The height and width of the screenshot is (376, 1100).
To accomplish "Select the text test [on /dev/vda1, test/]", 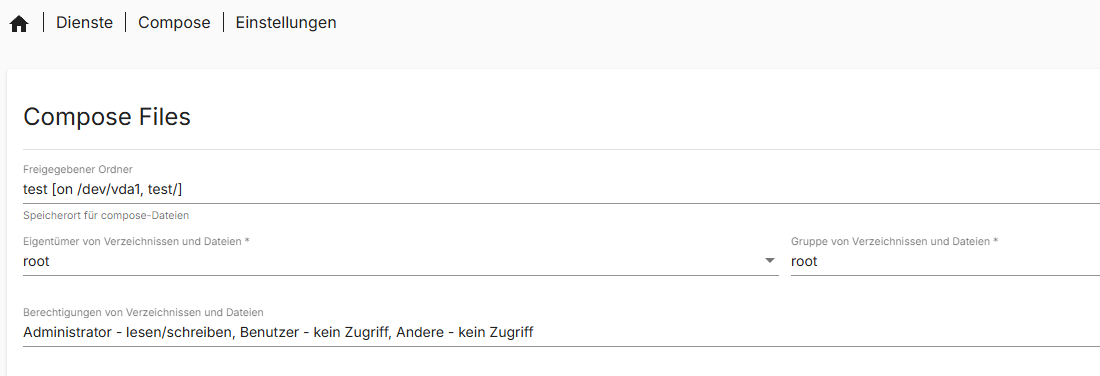I will coord(102,189).
